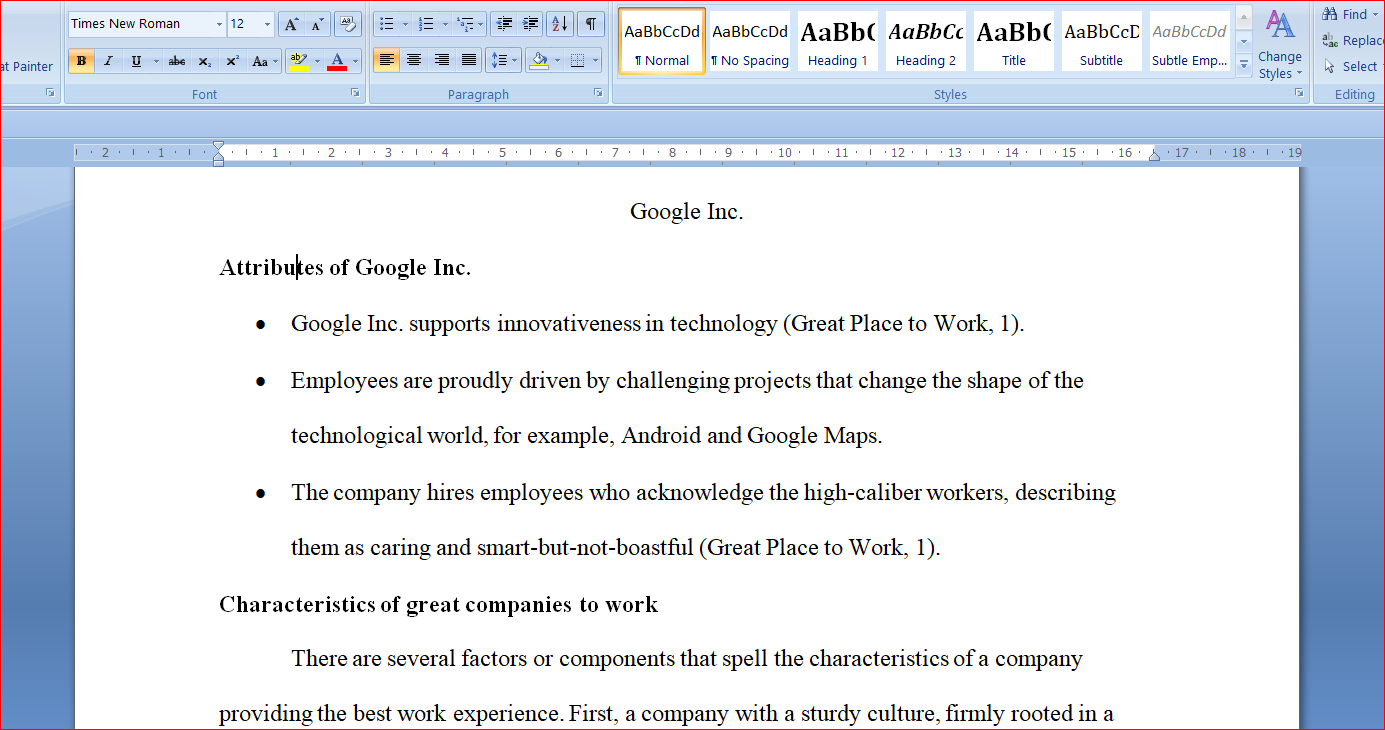Toggle Underline formatting button
Viewport: 1385px width, 730px height.
click(136, 61)
